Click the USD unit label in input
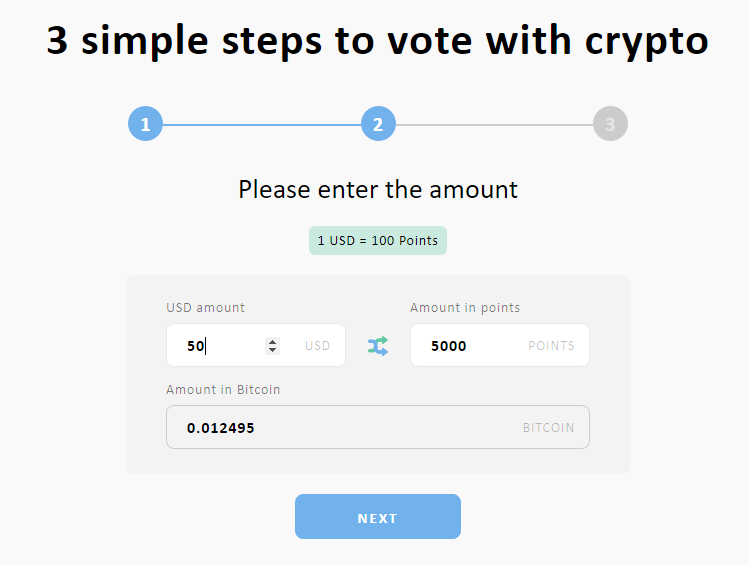 coord(318,346)
